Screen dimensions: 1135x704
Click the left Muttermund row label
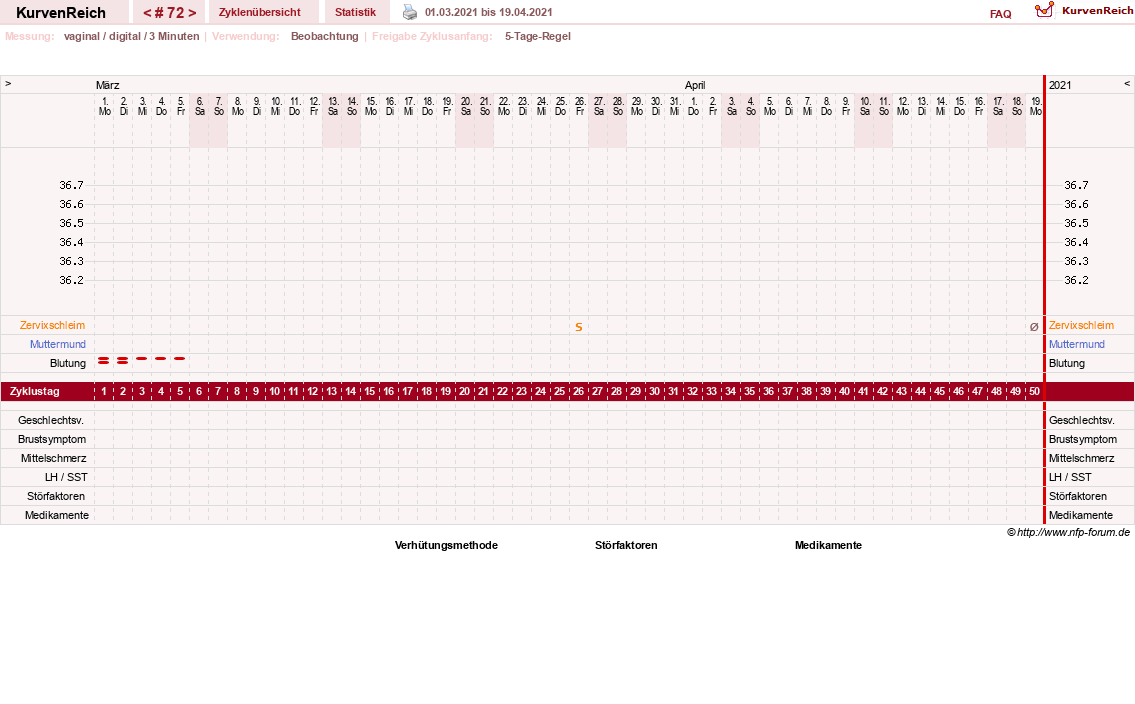(58, 344)
